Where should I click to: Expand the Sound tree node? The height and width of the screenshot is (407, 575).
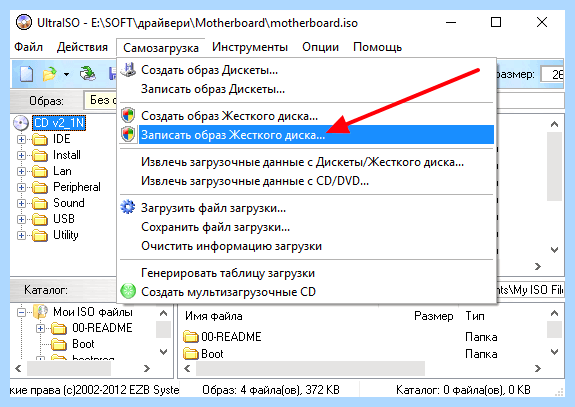click(x=21, y=203)
